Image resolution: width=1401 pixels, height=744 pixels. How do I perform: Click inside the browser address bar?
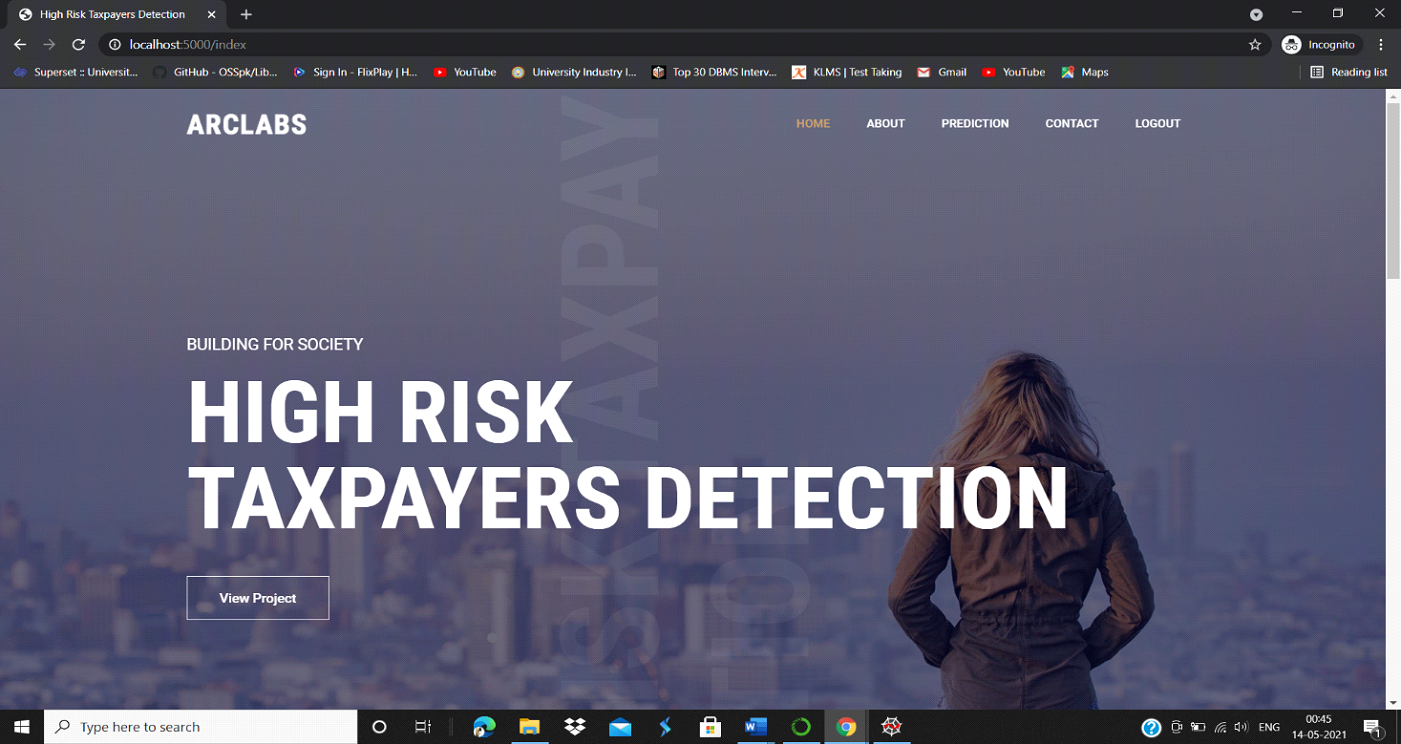tap(600, 44)
